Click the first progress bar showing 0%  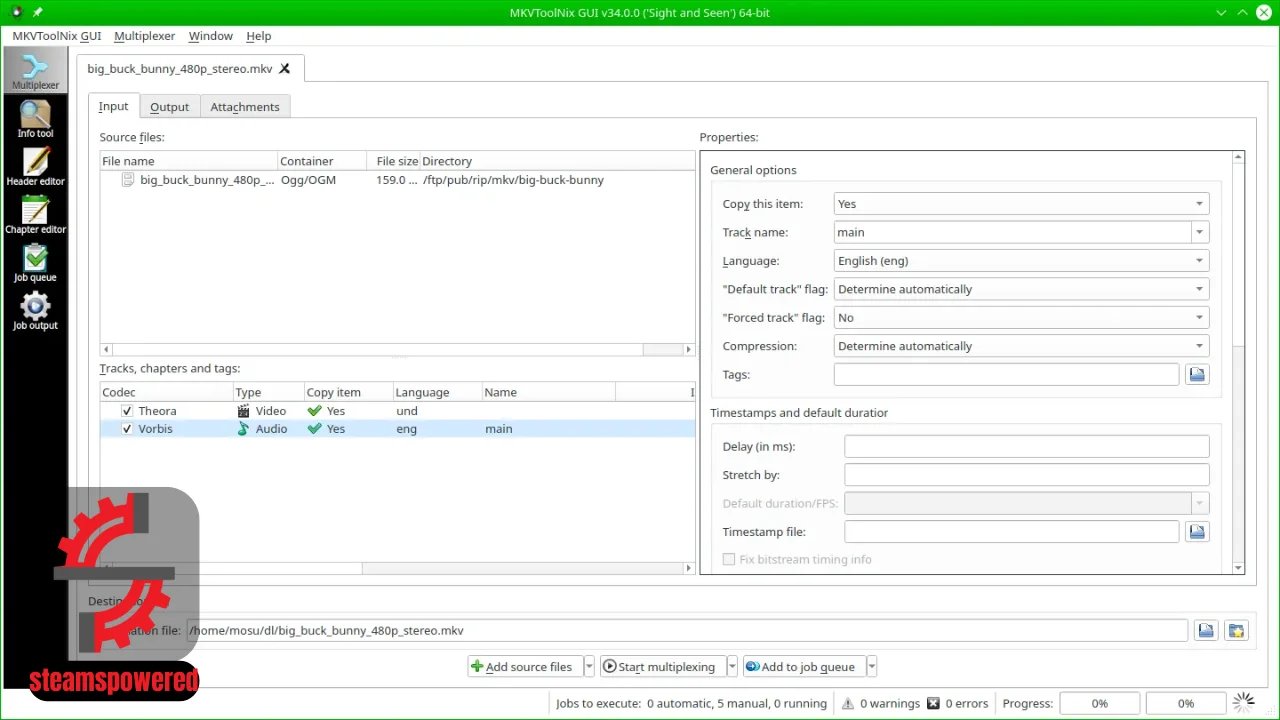[1099, 703]
